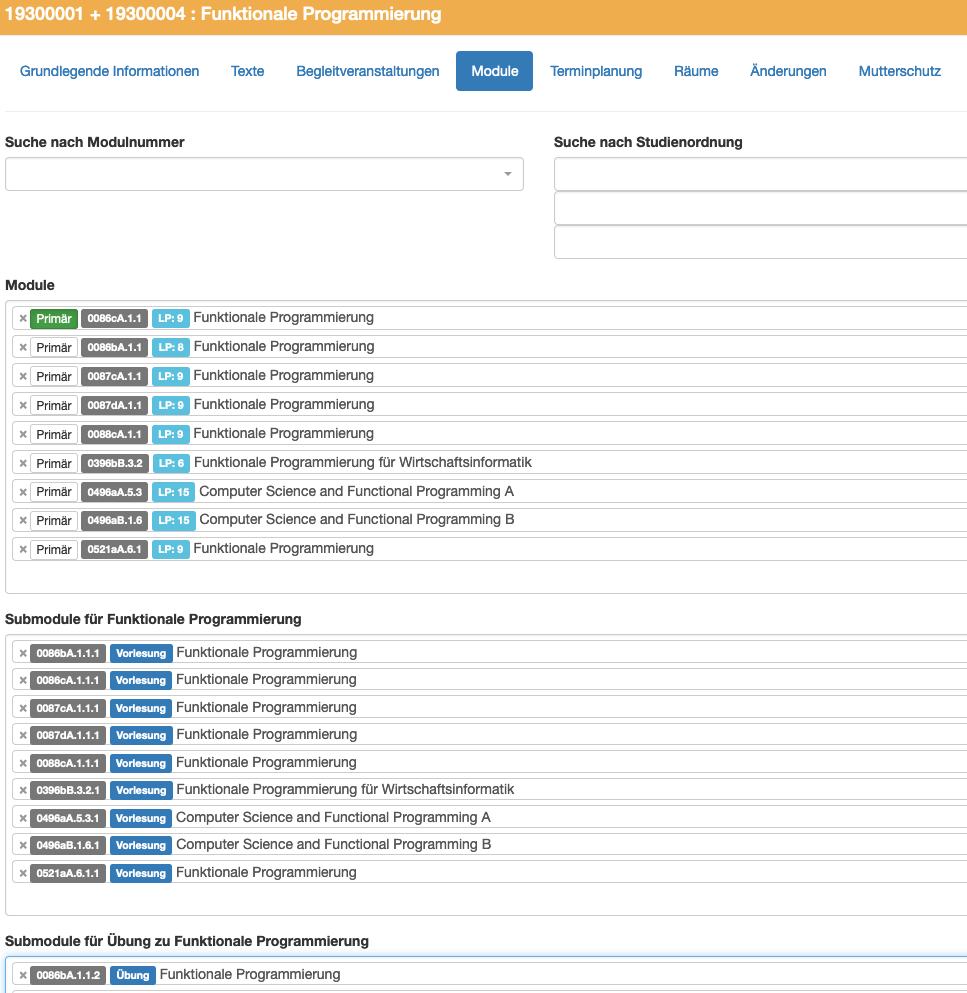Delete submodule 0521aA.6.1.1 Vorlesung via x
Image resolution: width=967 pixels, height=993 pixels.
coord(23,874)
